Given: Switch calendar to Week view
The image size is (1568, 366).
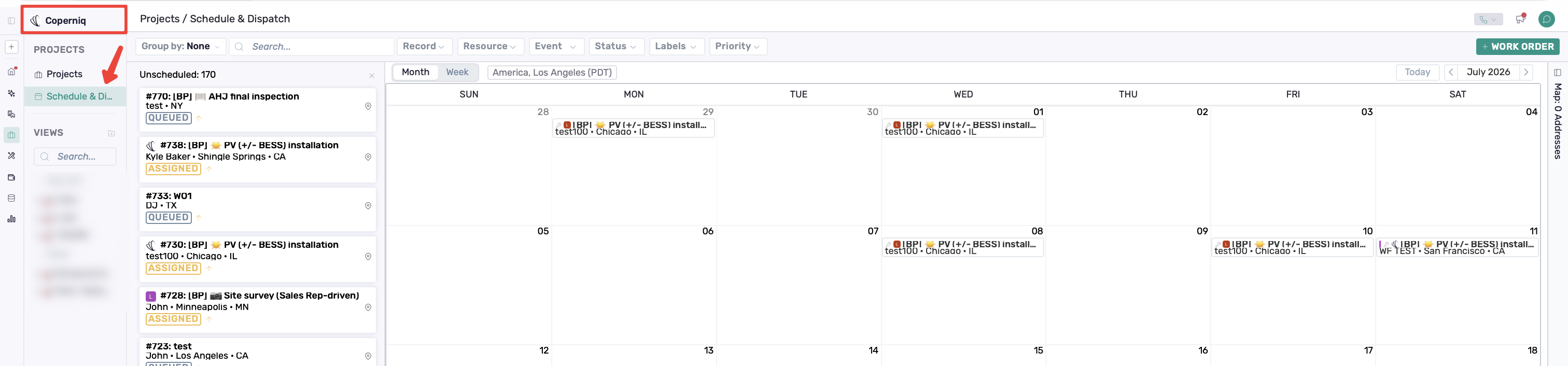Looking at the screenshot, I should tap(457, 72).
